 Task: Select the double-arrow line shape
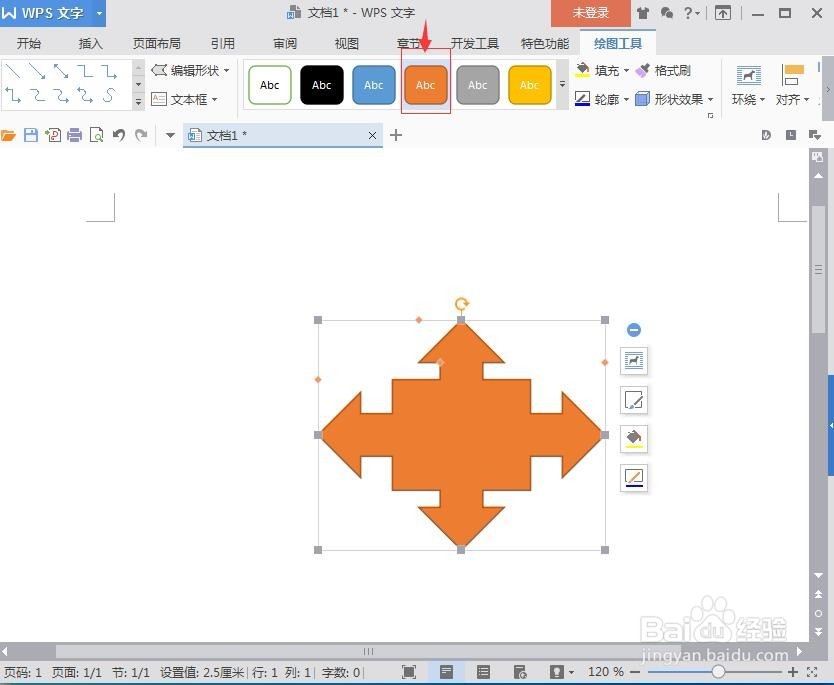click(61, 70)
